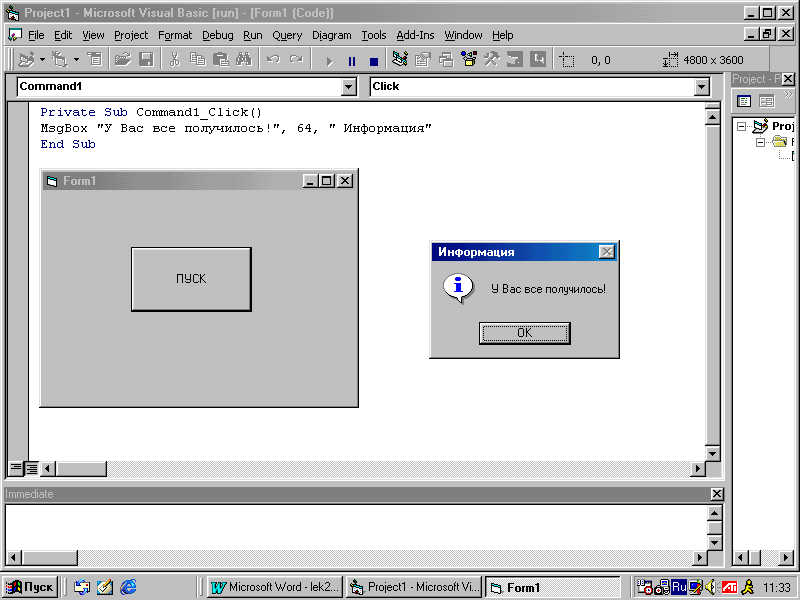Switch to Procedure View in code window
Screen dimensions: 800x600
pos(16,467)
